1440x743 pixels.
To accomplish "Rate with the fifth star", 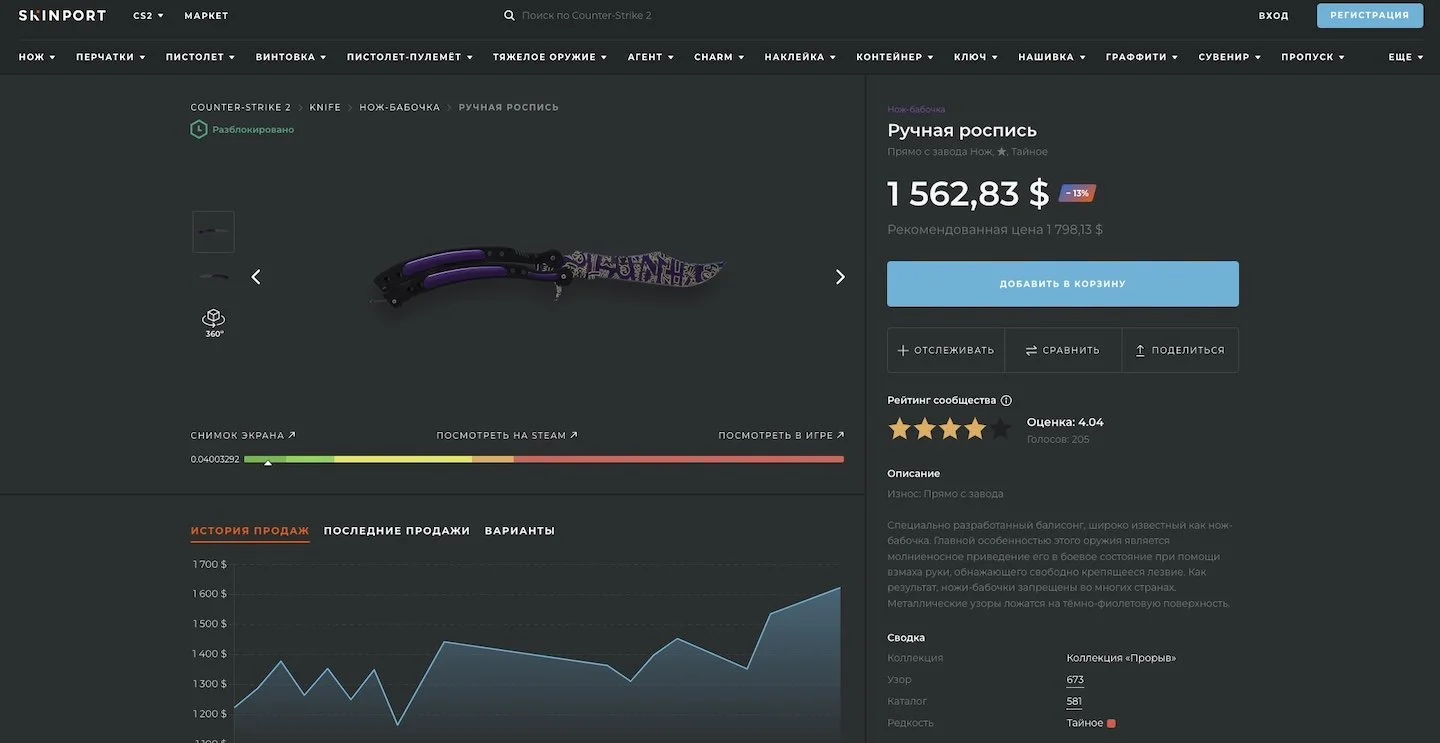I will 999,429.
